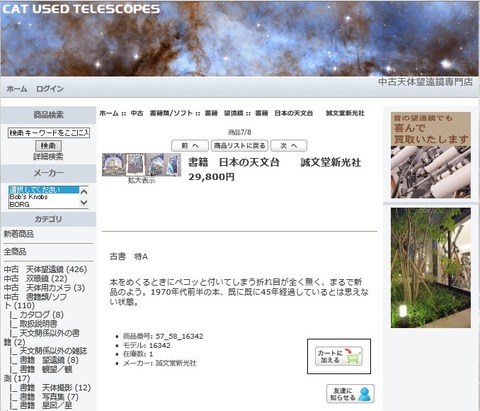Focus the keyword search input field
Image resolution: width=480 pixels, height=411 pixels.
pyautogui.click(x=49, y=133)
